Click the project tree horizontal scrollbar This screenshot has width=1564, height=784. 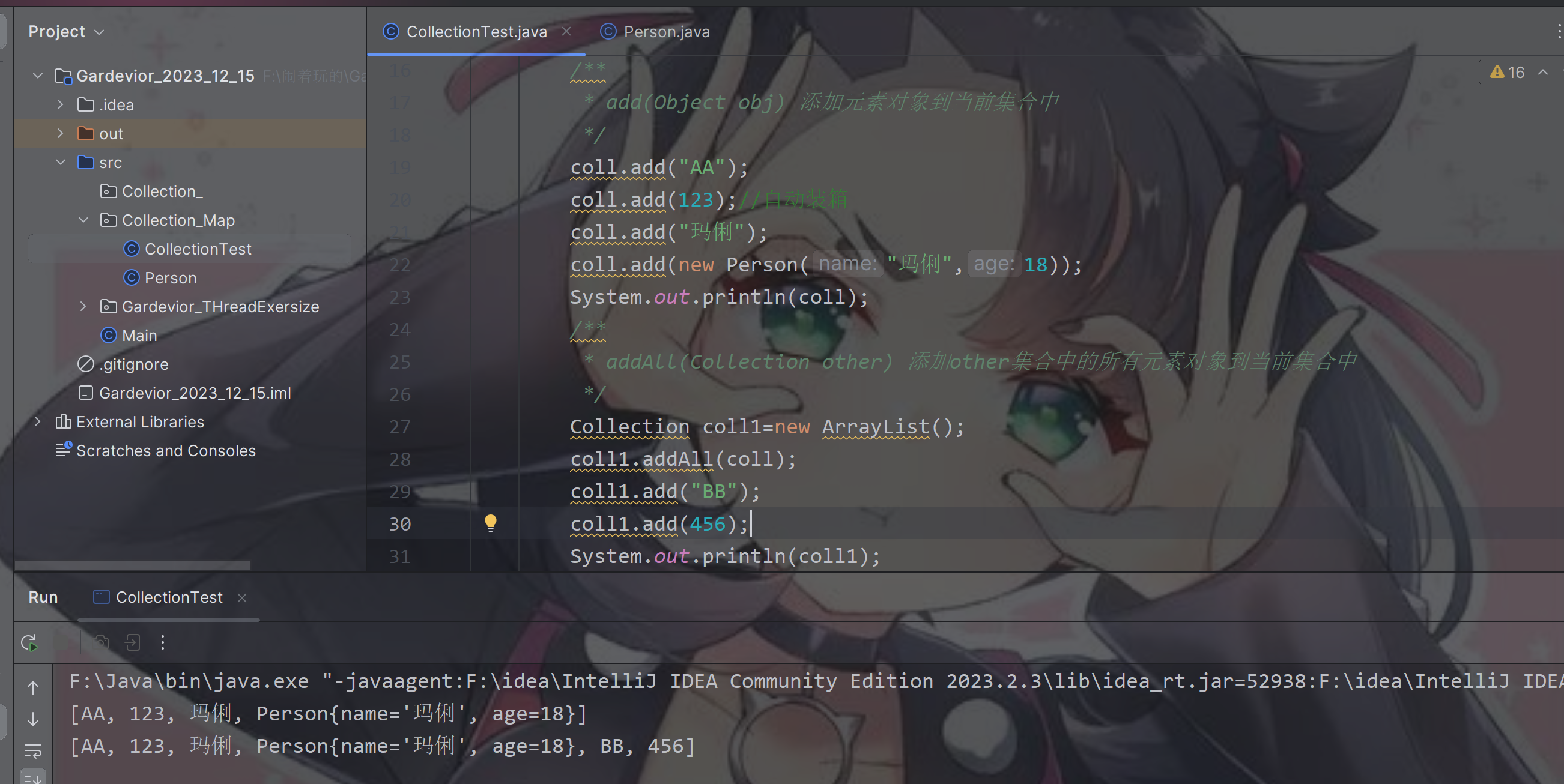(132, 565)
